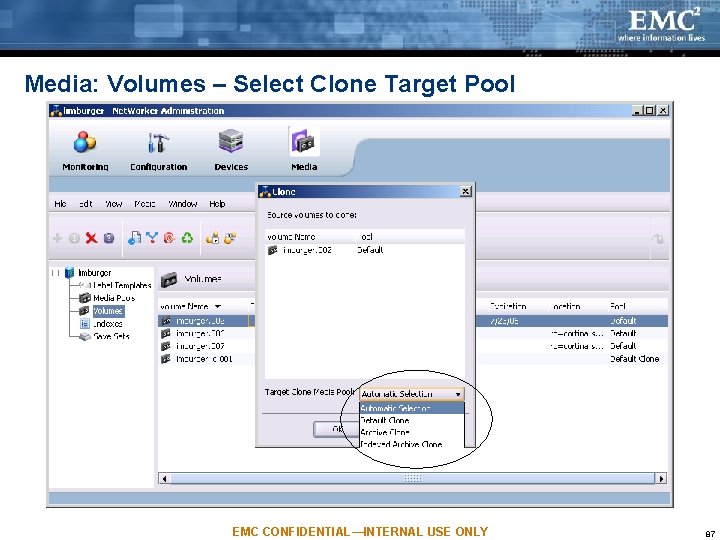Click the horizontal scrollbar left arrow
This screenshot has width=720, height=540.
click(x=164, y=478)
